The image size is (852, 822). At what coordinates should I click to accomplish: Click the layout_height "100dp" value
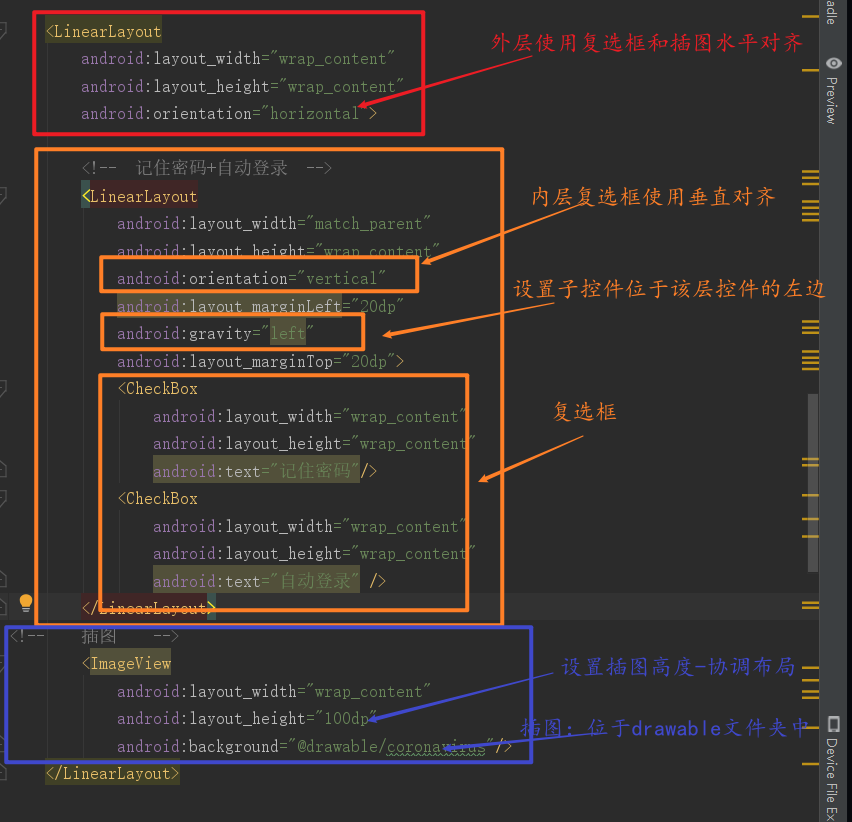tap(346, 718)
